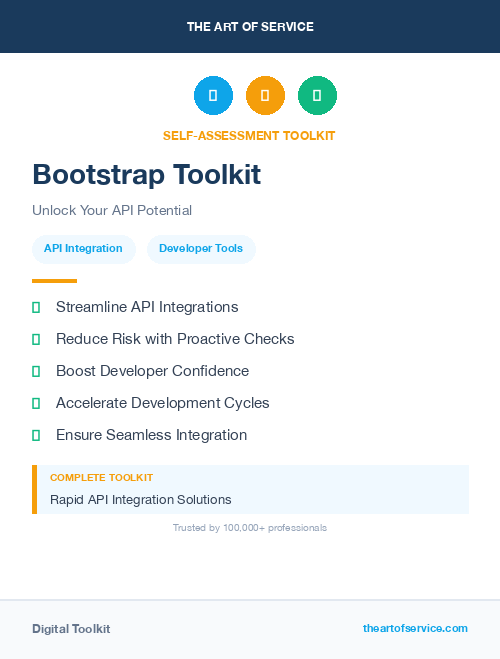Viewport: 500px width, 659px height.
Task: Click the Streamline API Integrations text
Action: [x=147, y=307]
